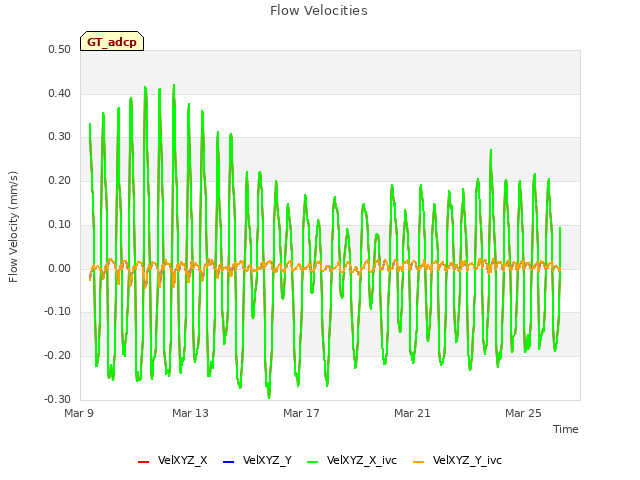
Task: Click the GT_adcp annotation label
Action: [x=112, y=41]
